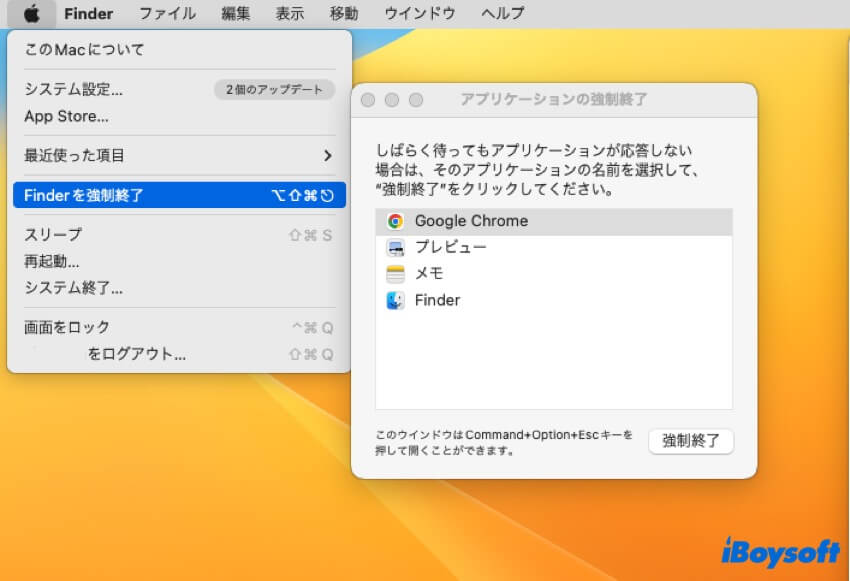This screenshot has width=850, height=581.
Task: Click the プレビュー app icon
Action: (x=395, y=248)
